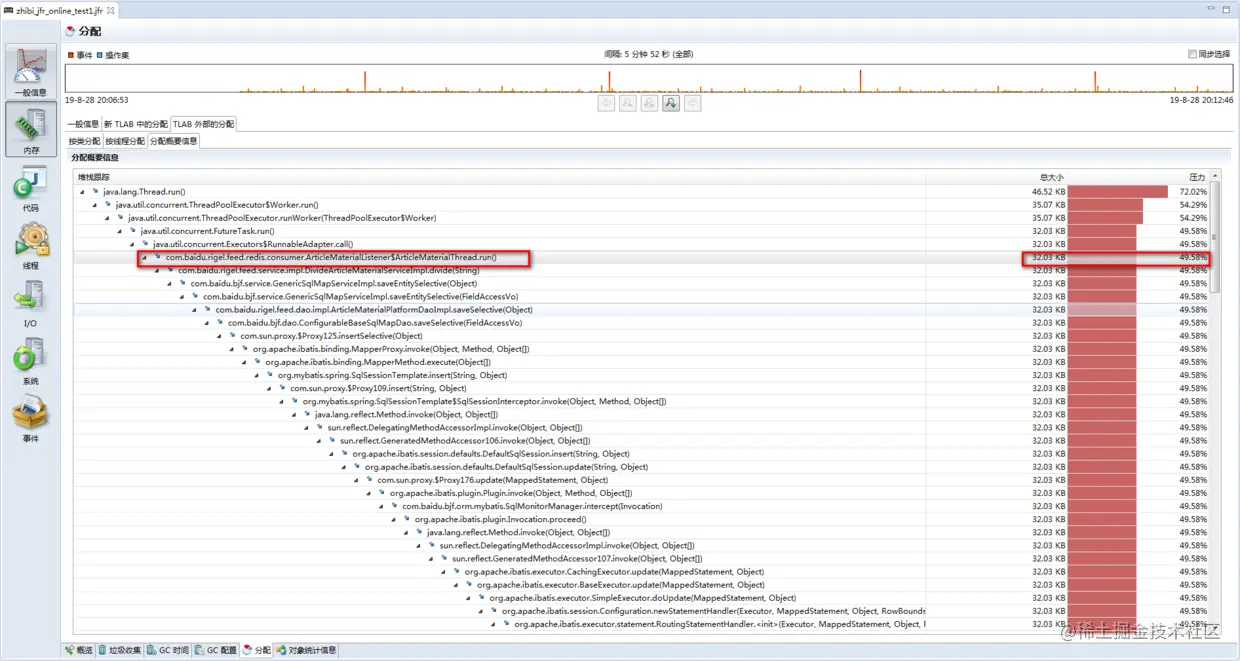Click the first zoom icon under the timeline

tap(628, 103)
